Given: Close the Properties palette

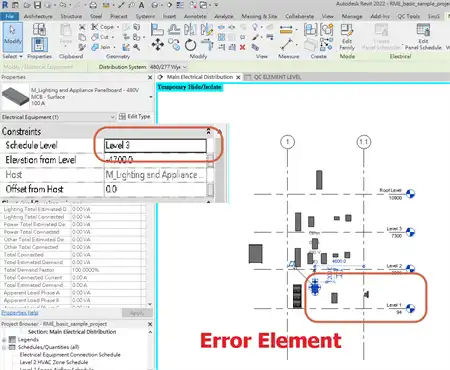Looking at the screenshot, I should [x=150, y=77].
